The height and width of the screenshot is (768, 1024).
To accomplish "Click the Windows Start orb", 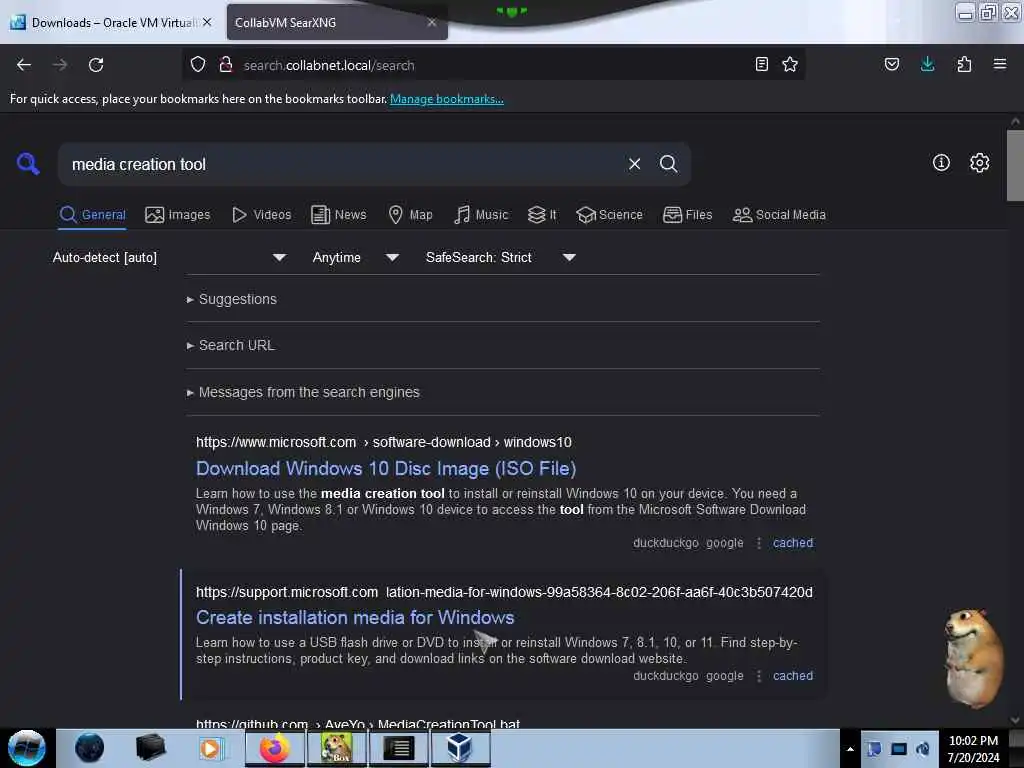I will coord(27,748).
